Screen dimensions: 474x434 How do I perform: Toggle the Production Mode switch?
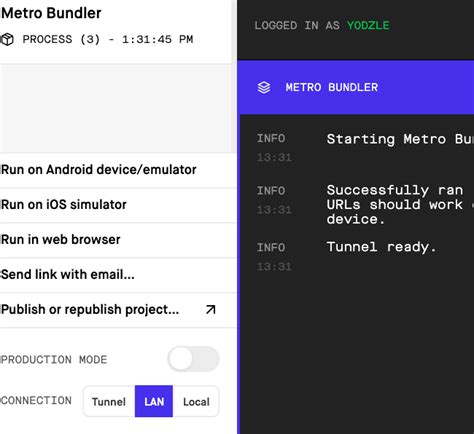coord(193,359)
